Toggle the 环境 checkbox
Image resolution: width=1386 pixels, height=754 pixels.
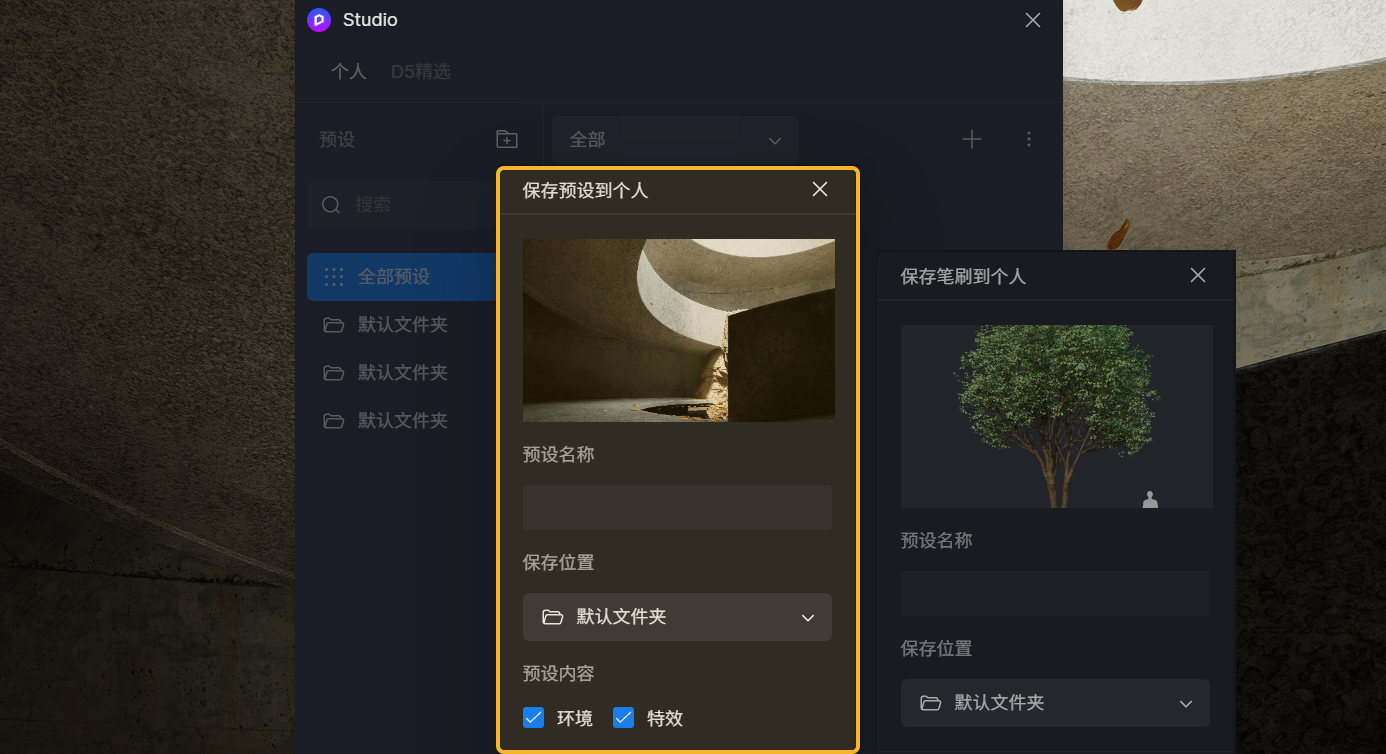point(533,717)
